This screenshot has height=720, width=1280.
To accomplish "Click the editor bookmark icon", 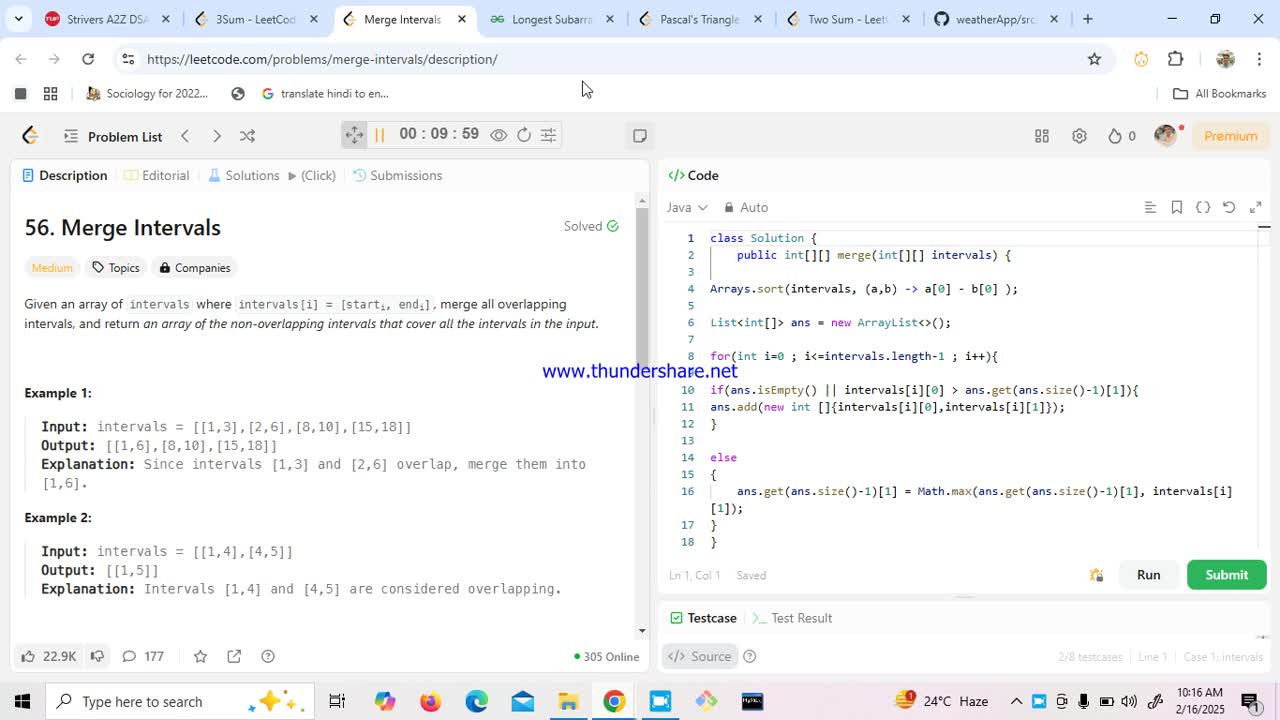I will pos(1177,207).
